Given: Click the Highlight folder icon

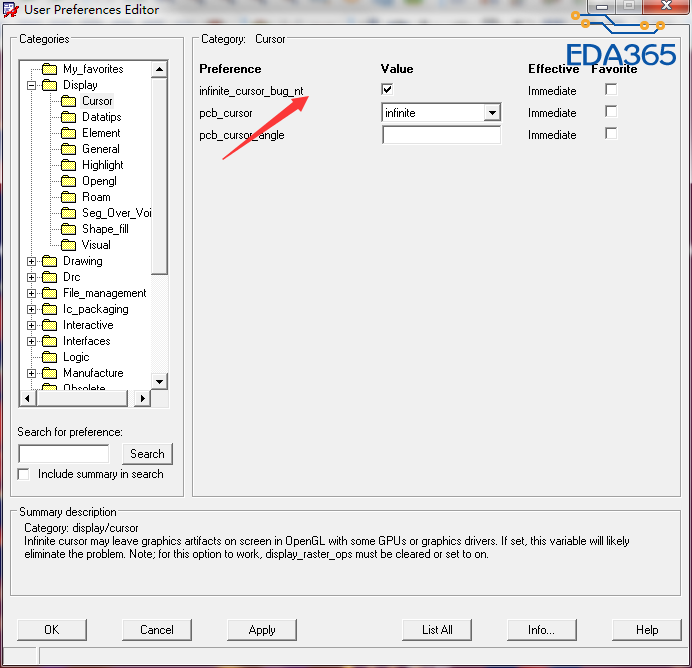Looking at the screenshot, I should pos(68,165).
